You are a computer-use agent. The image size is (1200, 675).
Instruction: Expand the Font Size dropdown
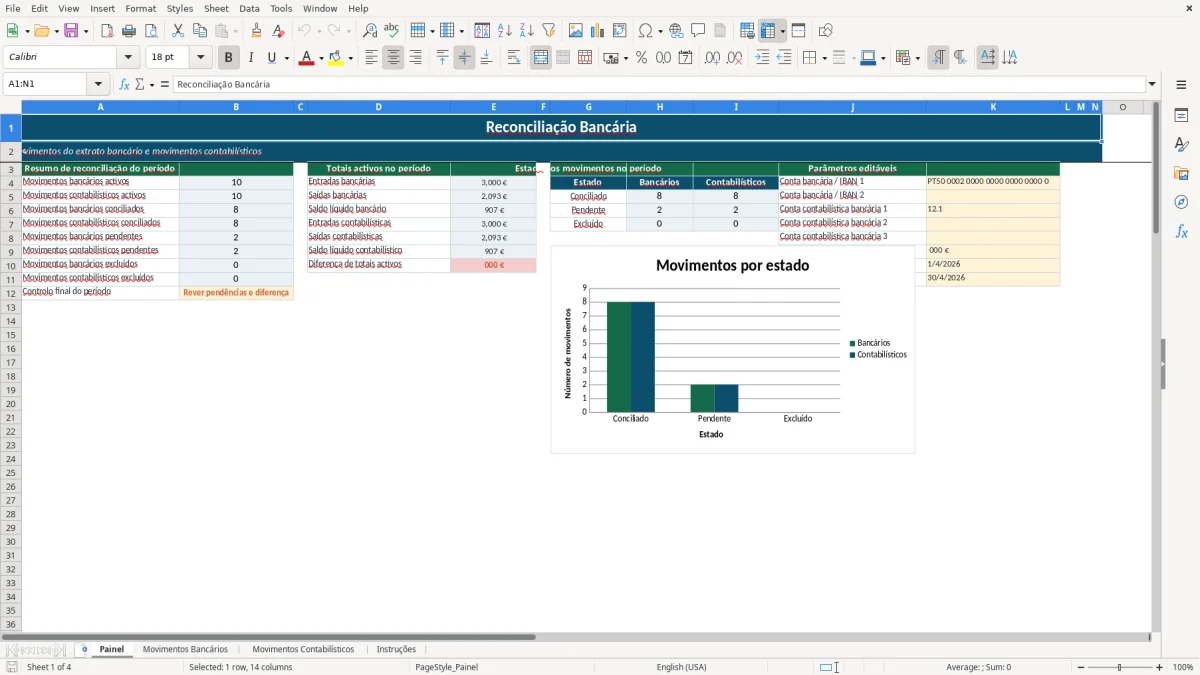[x=200, y=58]
